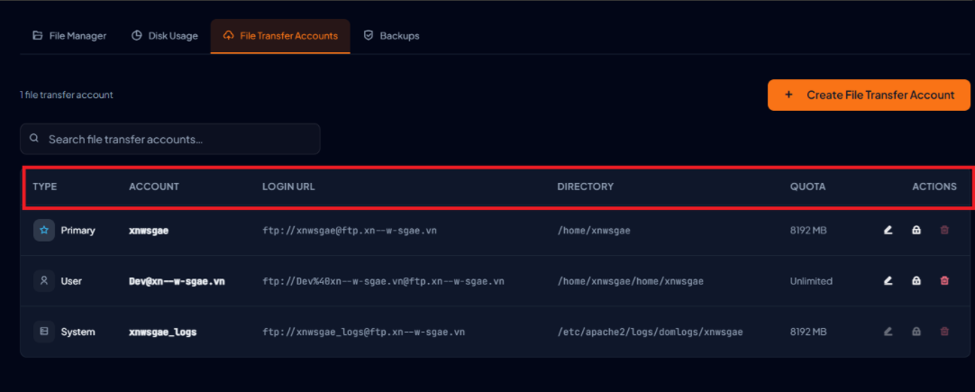Screen dimensions: 975x392
Task: Open the File Manager tab
Action: tap(70, 36)
